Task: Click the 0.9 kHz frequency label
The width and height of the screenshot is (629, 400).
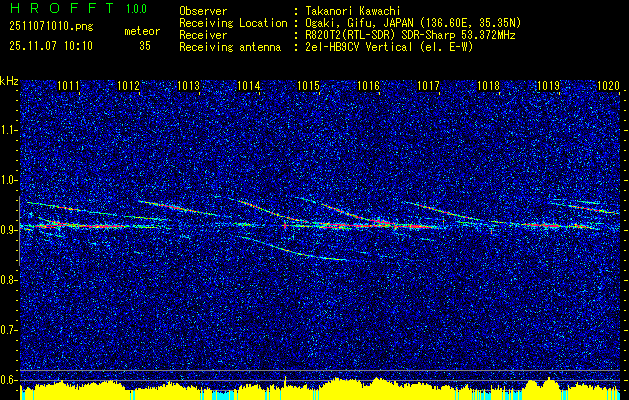Action: (8, 230)
